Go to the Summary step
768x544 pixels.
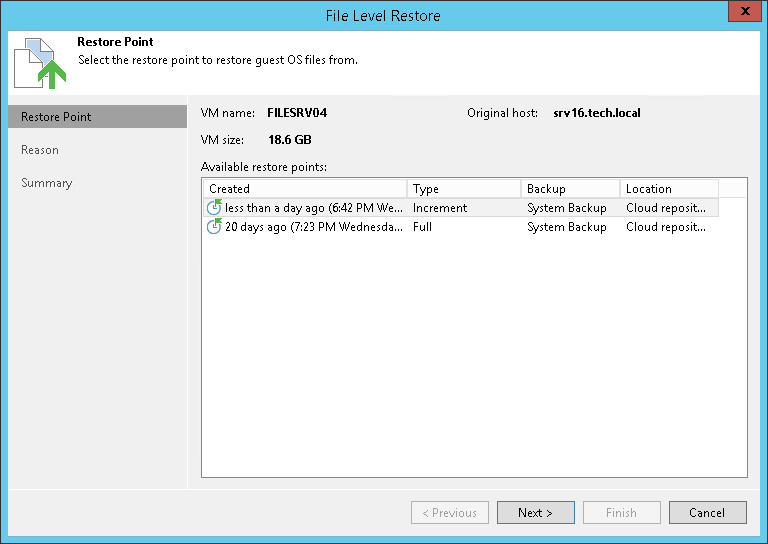click(x=47, y=183)
